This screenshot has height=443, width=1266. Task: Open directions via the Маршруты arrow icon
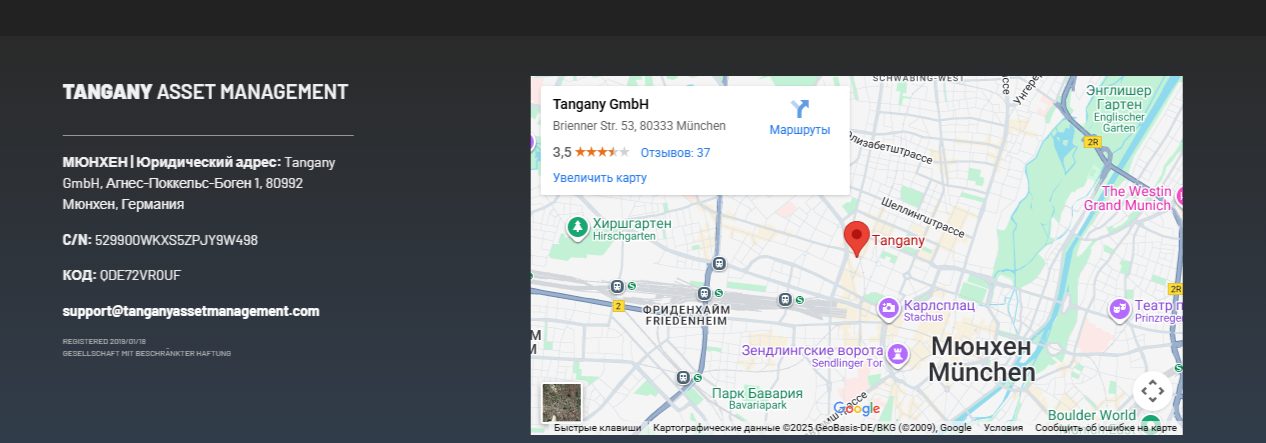pos(800,109)
